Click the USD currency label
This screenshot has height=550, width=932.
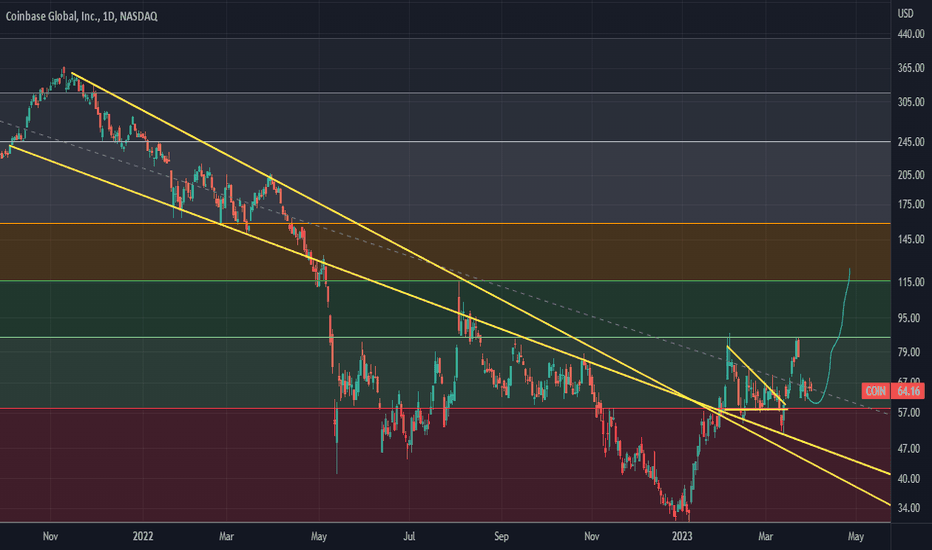pos(905,13)
